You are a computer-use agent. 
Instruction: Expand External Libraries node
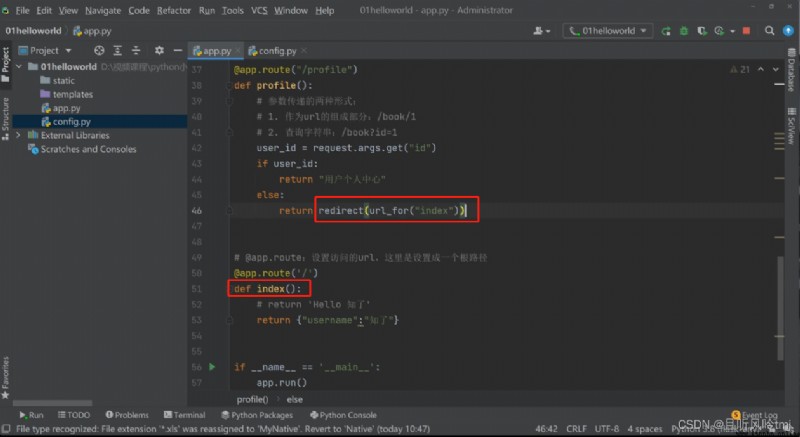pyautogui.click(x=19, y=136)
